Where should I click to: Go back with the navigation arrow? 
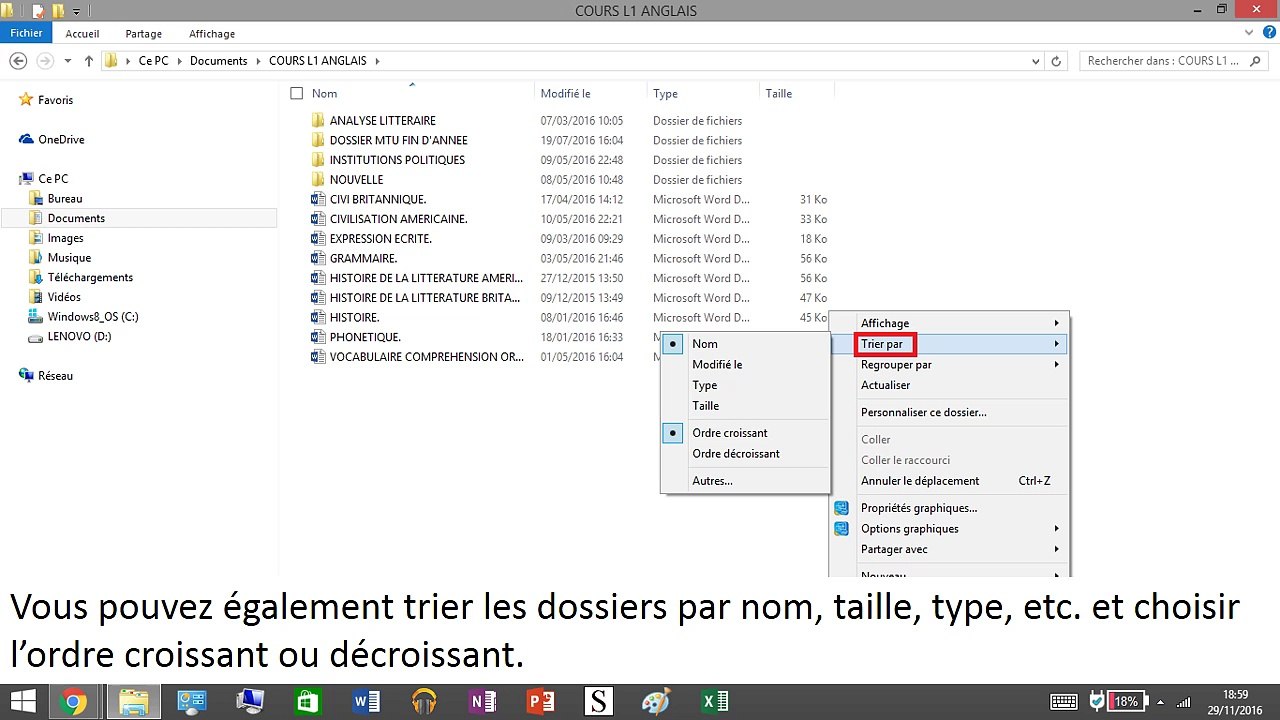click(x=18, y=61)
